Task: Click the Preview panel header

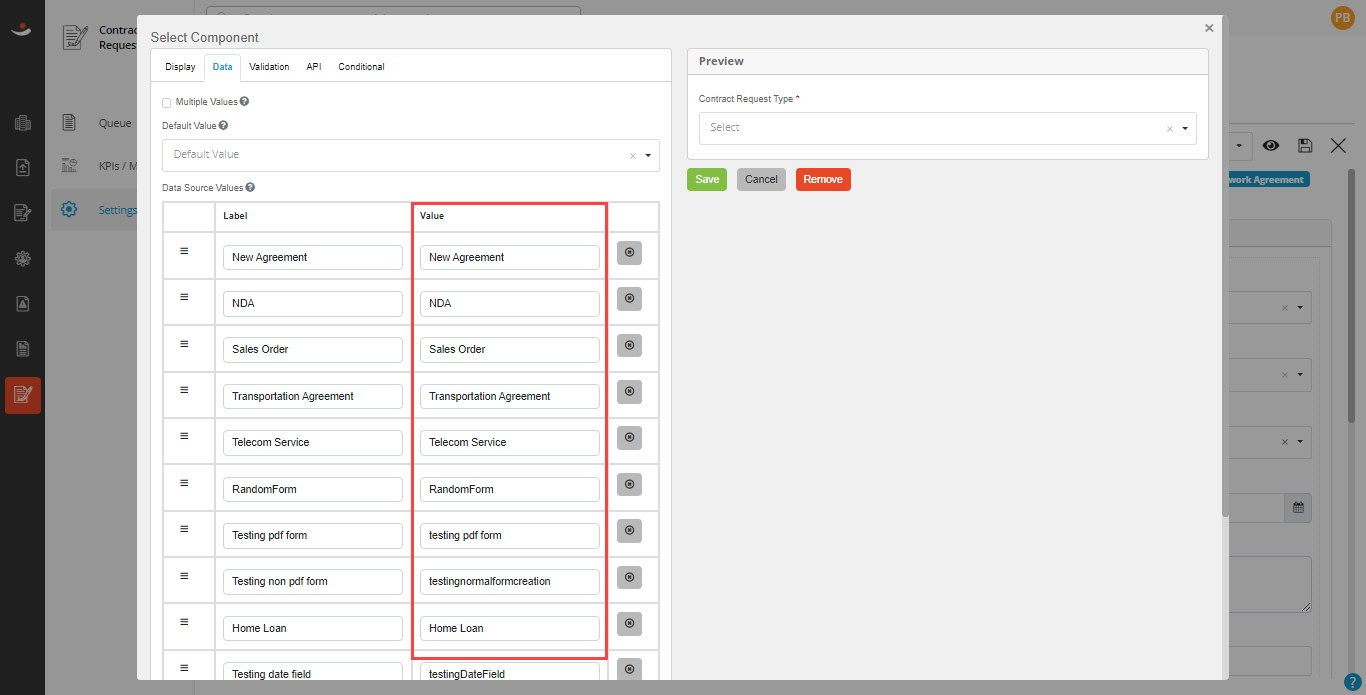Action: [947, 61]
